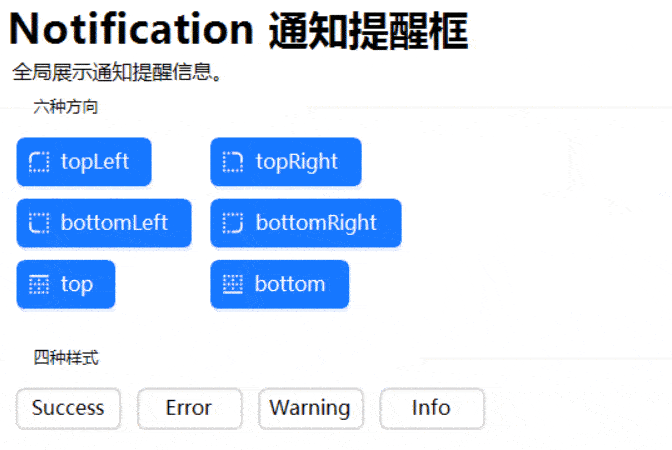This screenshot has width=672, height=450.
Task: Open an Info style notification
Action: tap(431, 408)
